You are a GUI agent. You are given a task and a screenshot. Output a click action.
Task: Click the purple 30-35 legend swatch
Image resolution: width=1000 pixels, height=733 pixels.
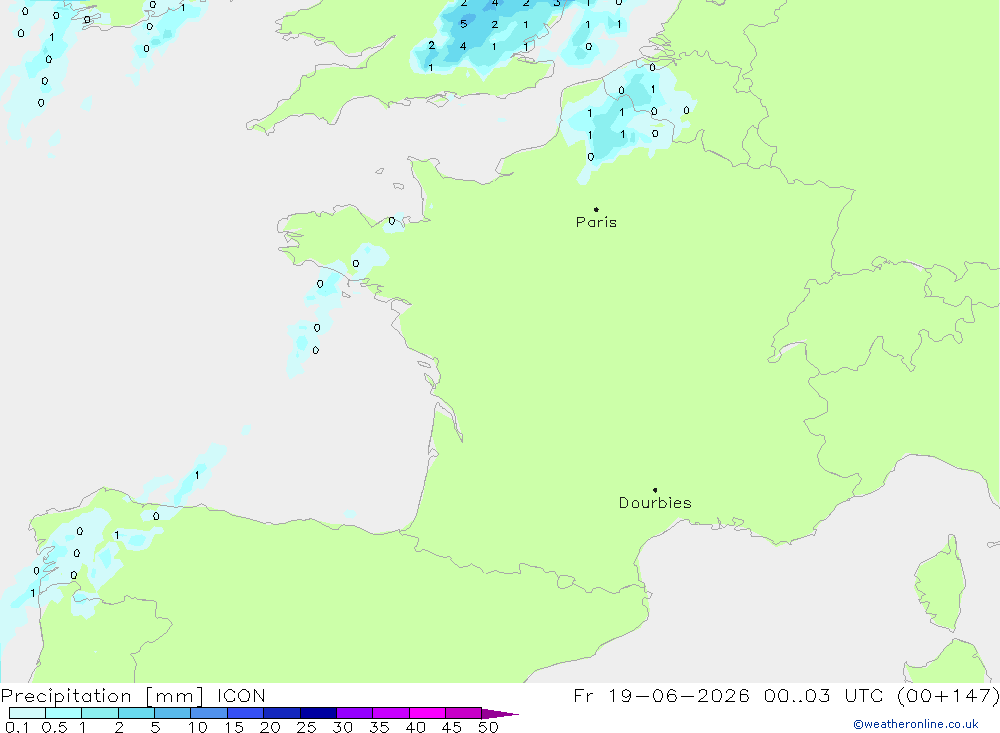[355, 713]
